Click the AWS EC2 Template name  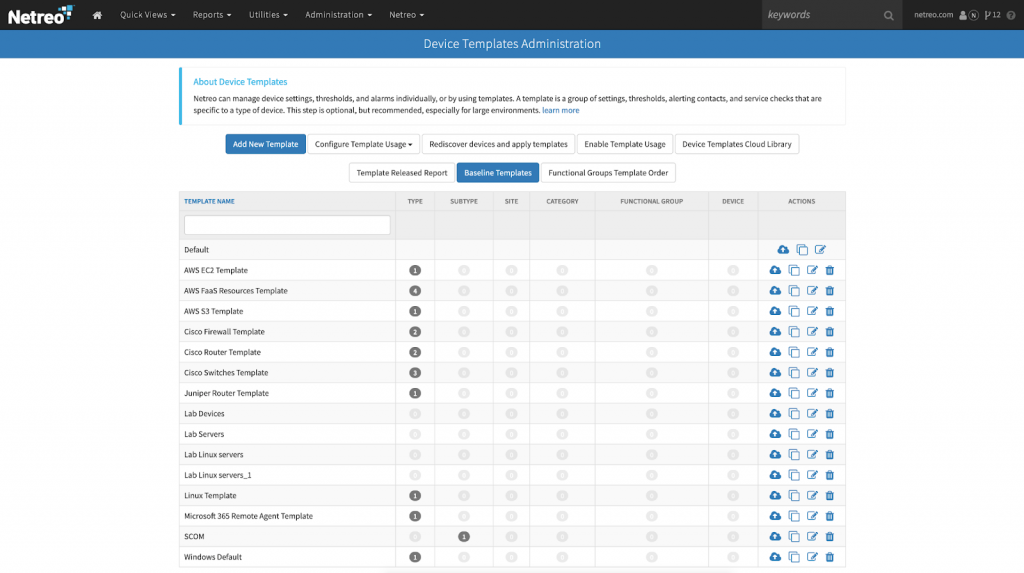(x=216, y=270)
